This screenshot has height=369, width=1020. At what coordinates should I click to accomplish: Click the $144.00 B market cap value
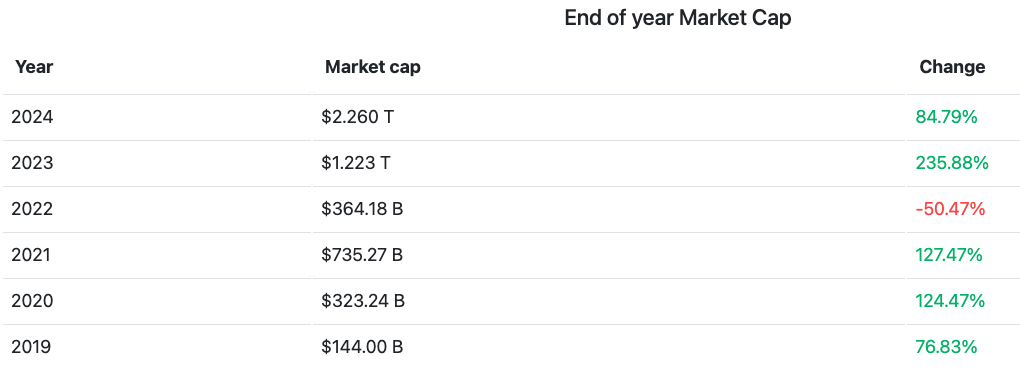pyautogui.click(x=362, y=348)
